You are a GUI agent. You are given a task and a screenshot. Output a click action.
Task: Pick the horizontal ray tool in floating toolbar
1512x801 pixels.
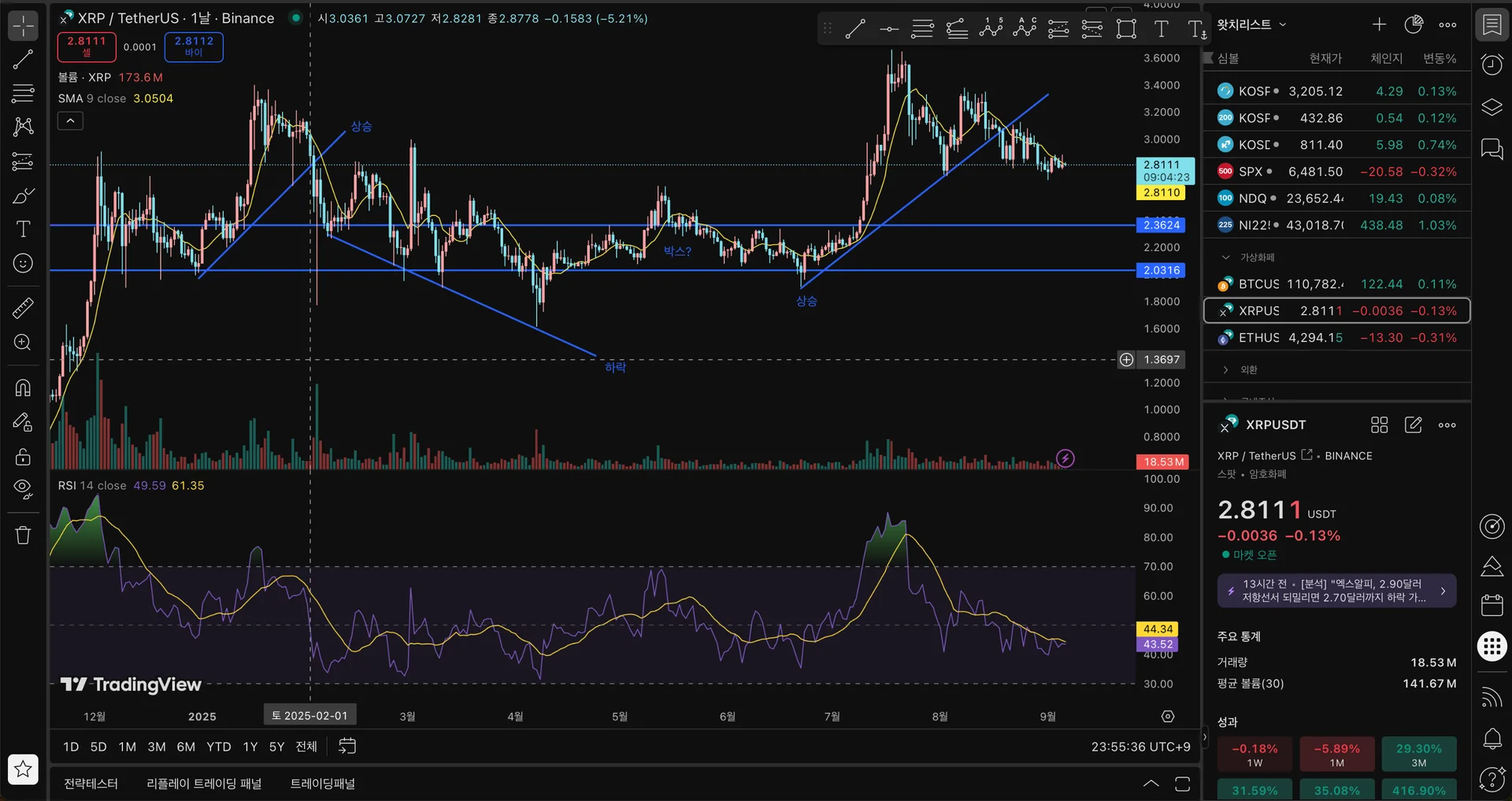pos(889,29)
